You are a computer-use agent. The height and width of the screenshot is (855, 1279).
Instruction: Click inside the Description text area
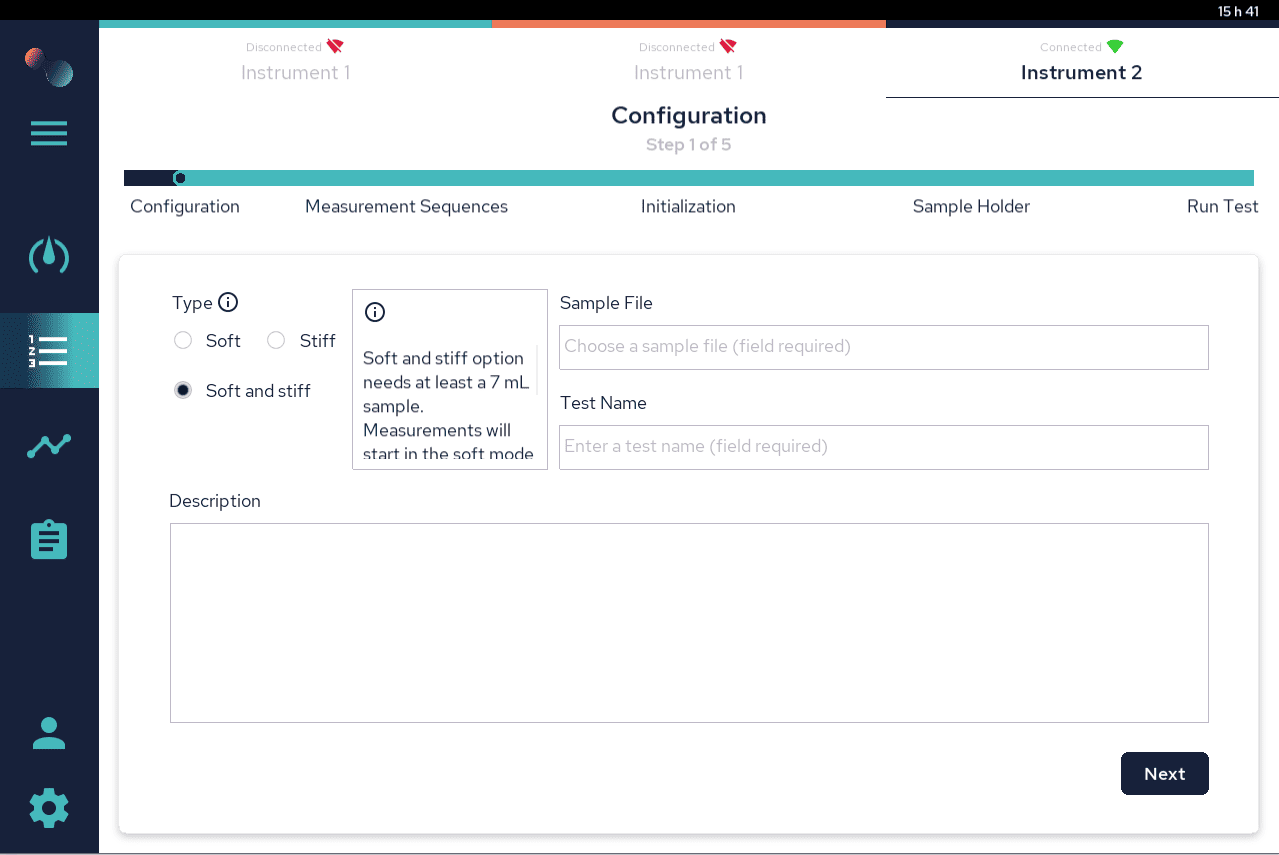tap(689, 623)
